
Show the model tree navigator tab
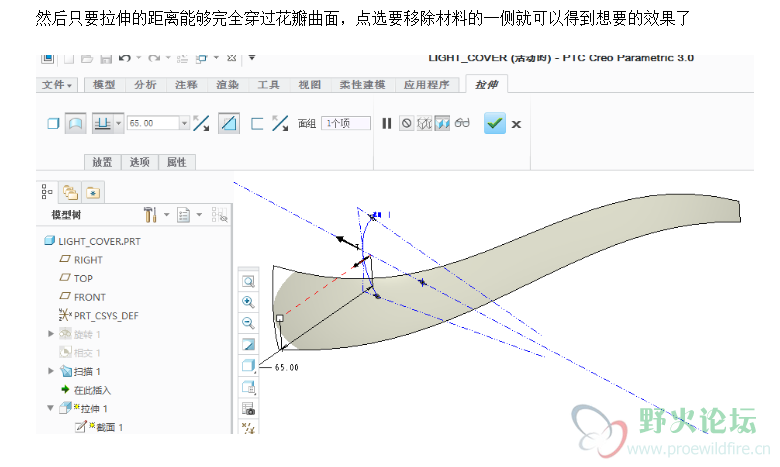(x=47, y=191)
